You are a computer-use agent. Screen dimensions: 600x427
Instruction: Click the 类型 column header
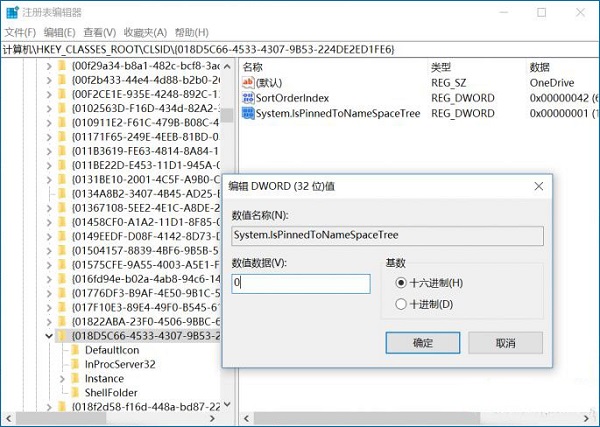[x=441, y=67]
